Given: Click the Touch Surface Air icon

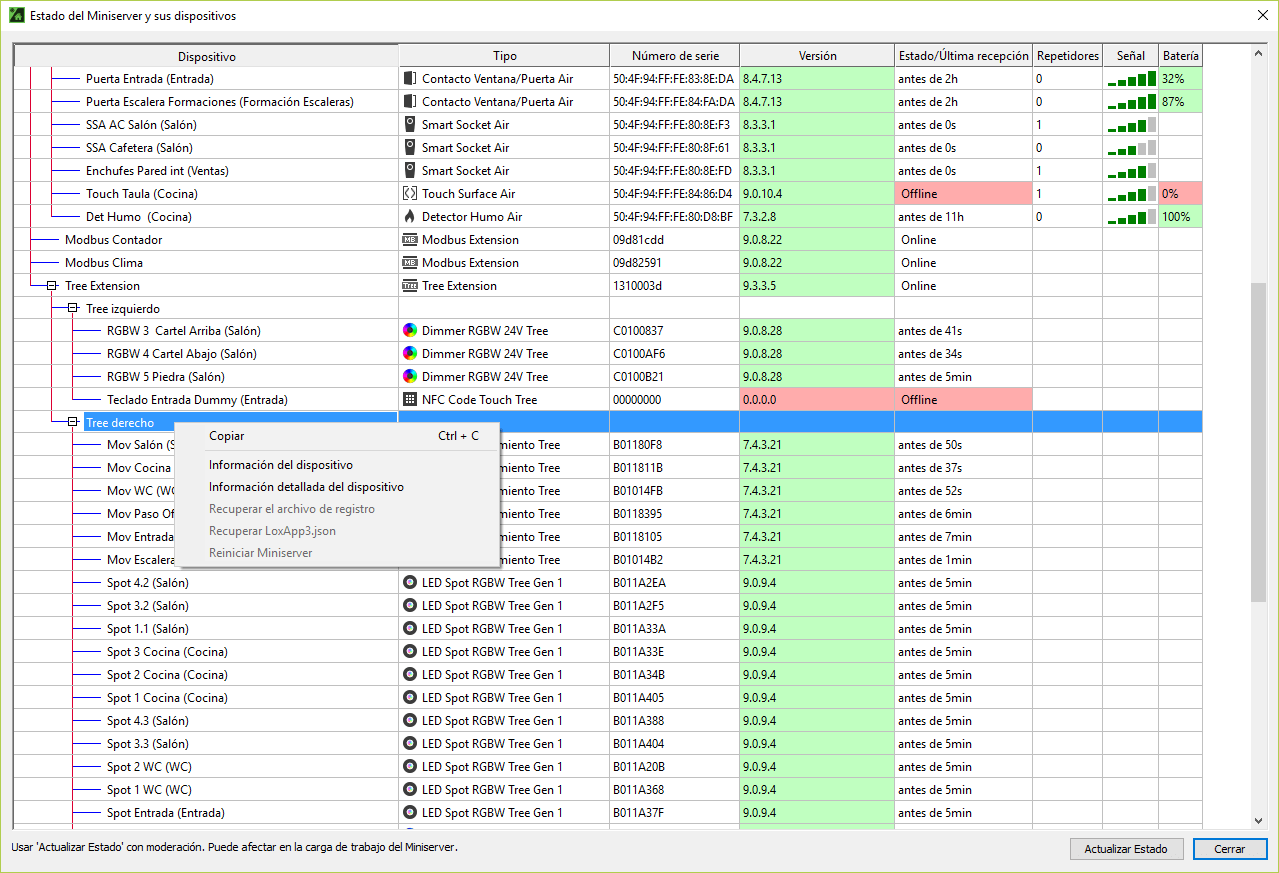Looking at the screenshot, I should (x=409, y=193).
